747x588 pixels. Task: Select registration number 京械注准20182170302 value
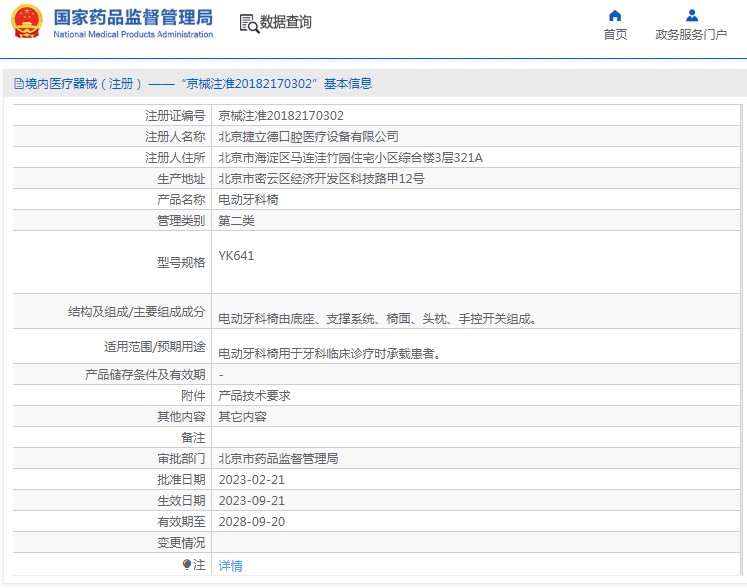pyautogui.click(x=281, y=116)
